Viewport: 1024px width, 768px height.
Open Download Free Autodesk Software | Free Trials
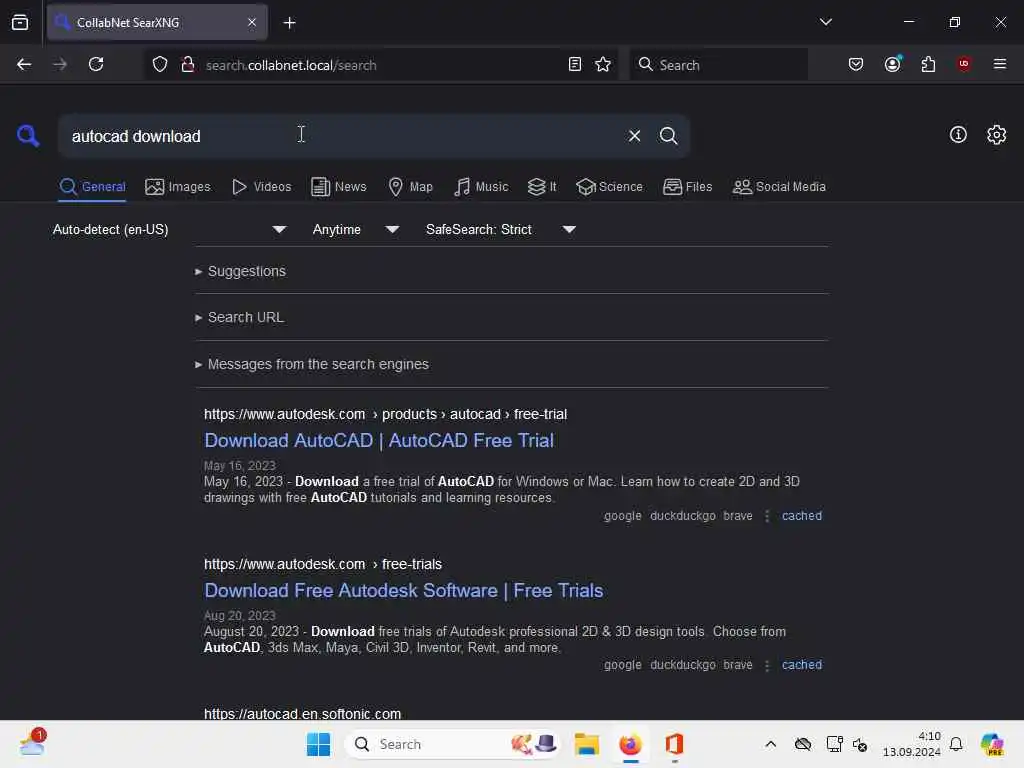click(x=404, y=590)
